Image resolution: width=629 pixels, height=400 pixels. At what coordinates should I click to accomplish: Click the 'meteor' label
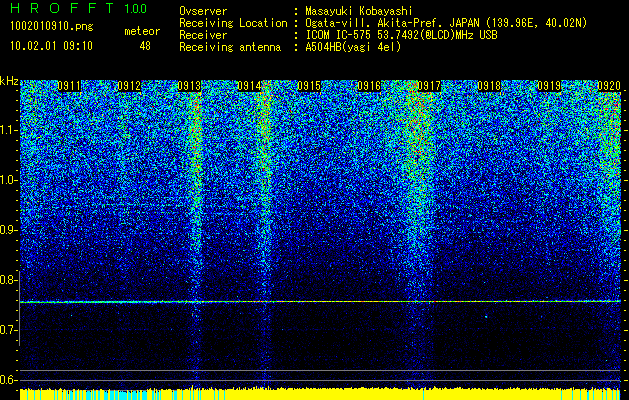(142, 31)
